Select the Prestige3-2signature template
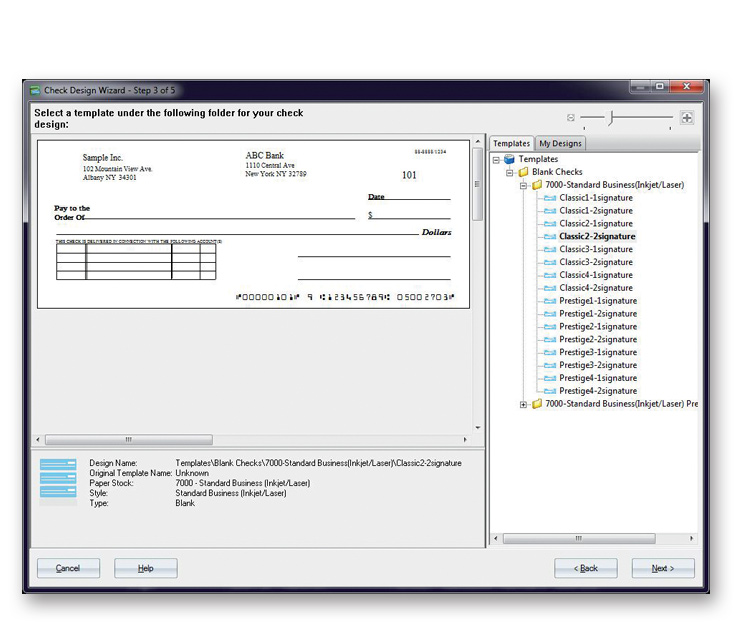 click(x=597, y=365)
